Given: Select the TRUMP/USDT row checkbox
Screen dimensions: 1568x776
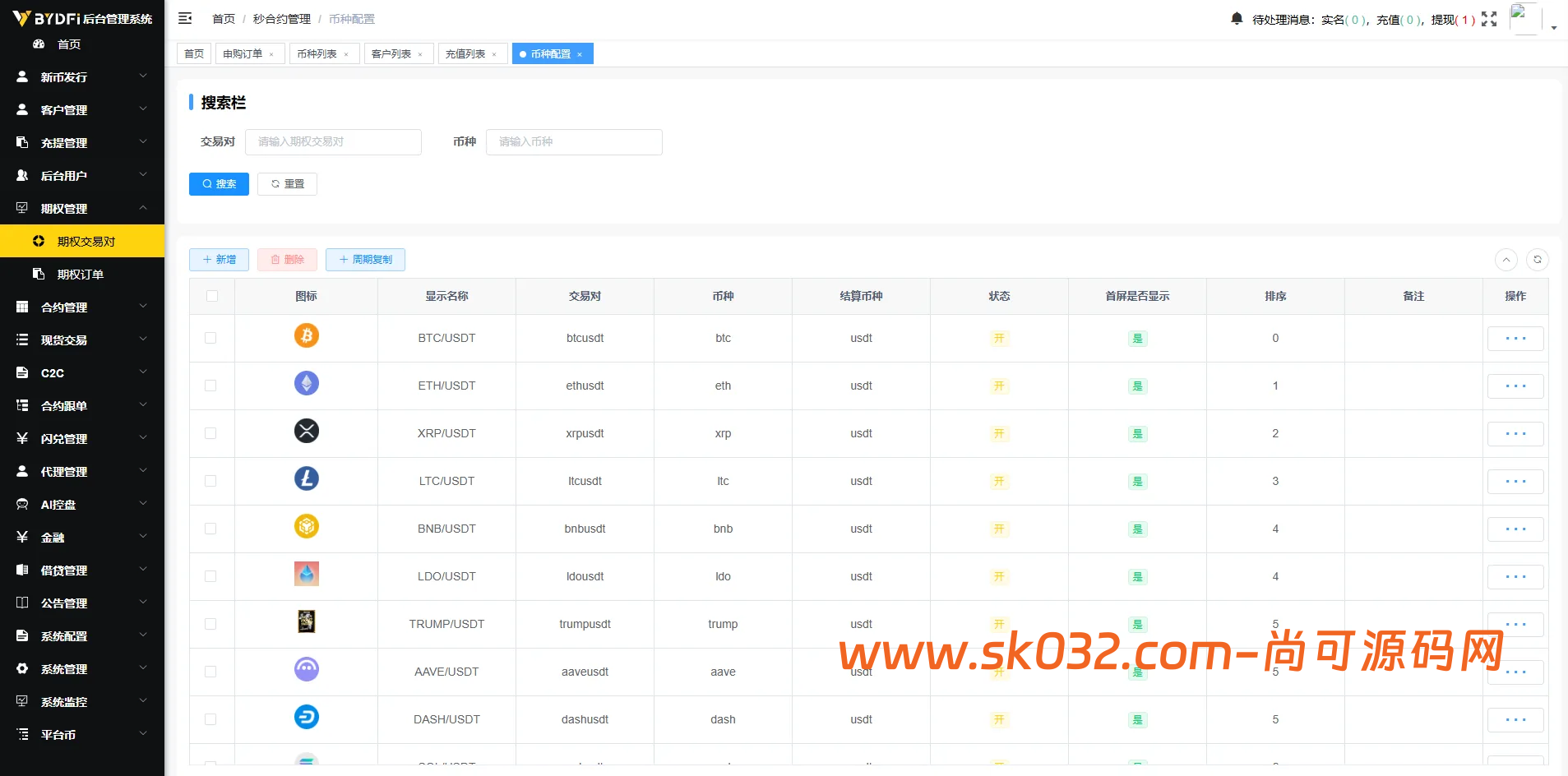Looking at the screenshot, I should pos(210,624).
